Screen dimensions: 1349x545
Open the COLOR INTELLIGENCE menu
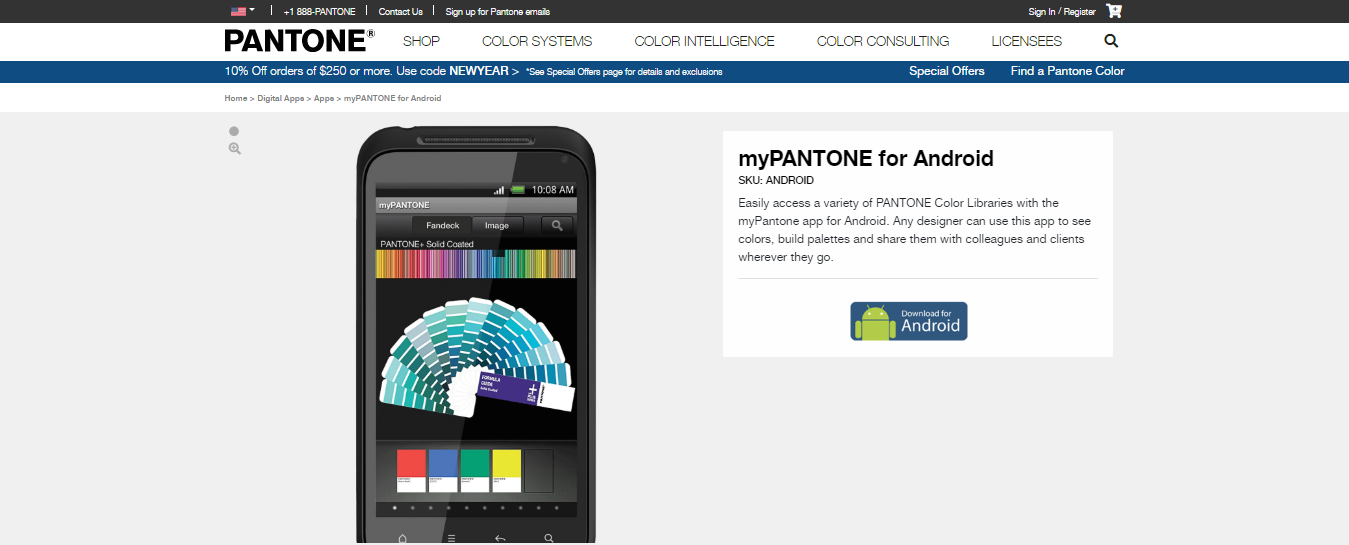point(704,41)
